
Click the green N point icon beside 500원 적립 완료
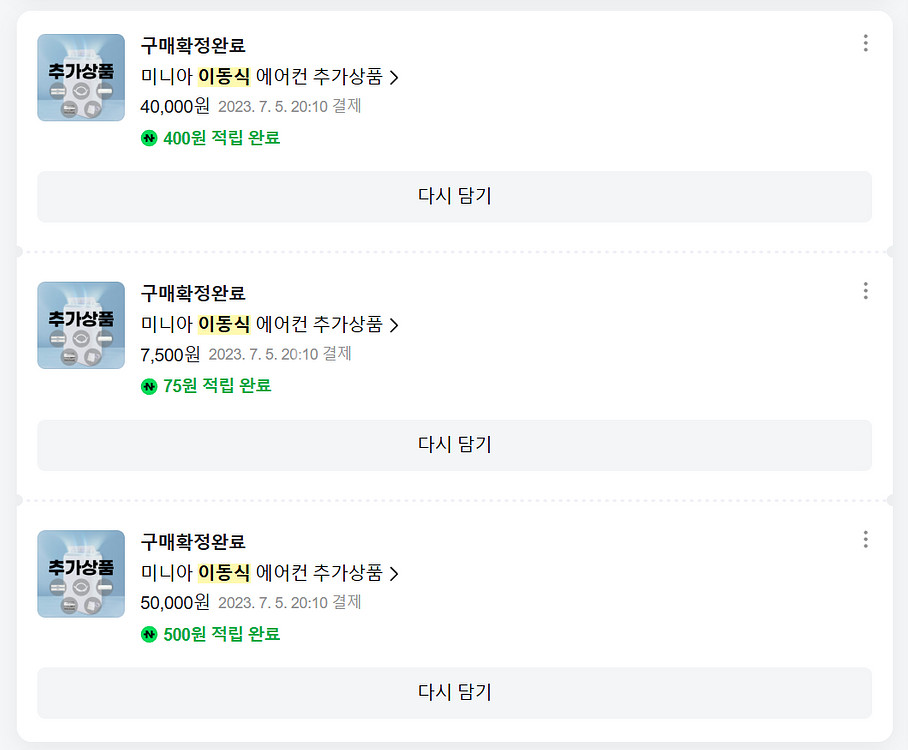click(150, 634)
